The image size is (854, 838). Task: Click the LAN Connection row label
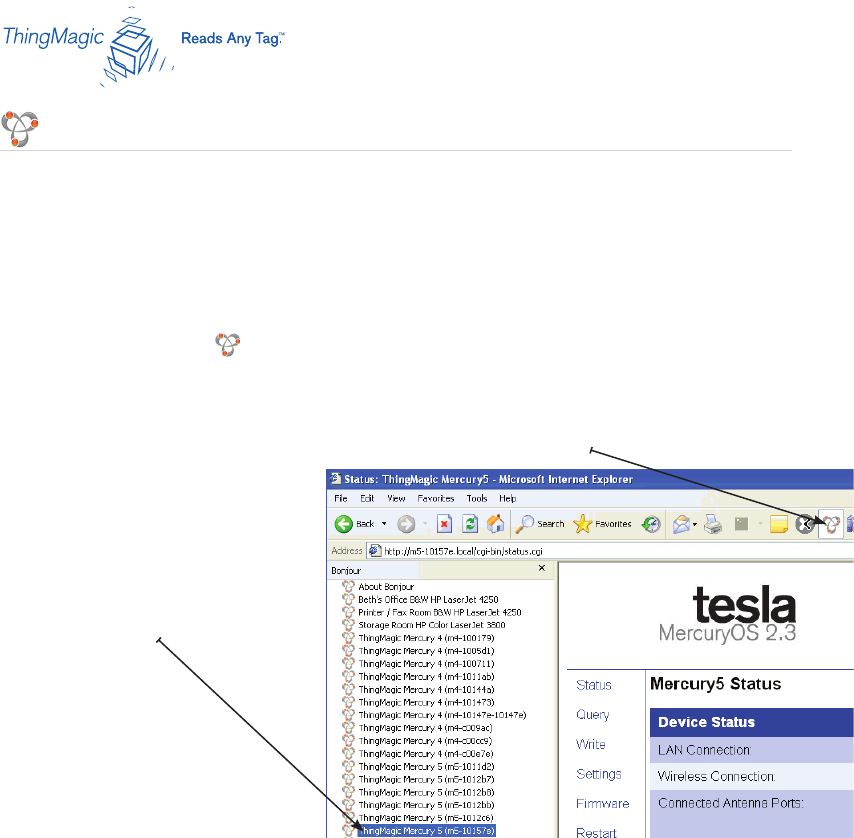704,750
